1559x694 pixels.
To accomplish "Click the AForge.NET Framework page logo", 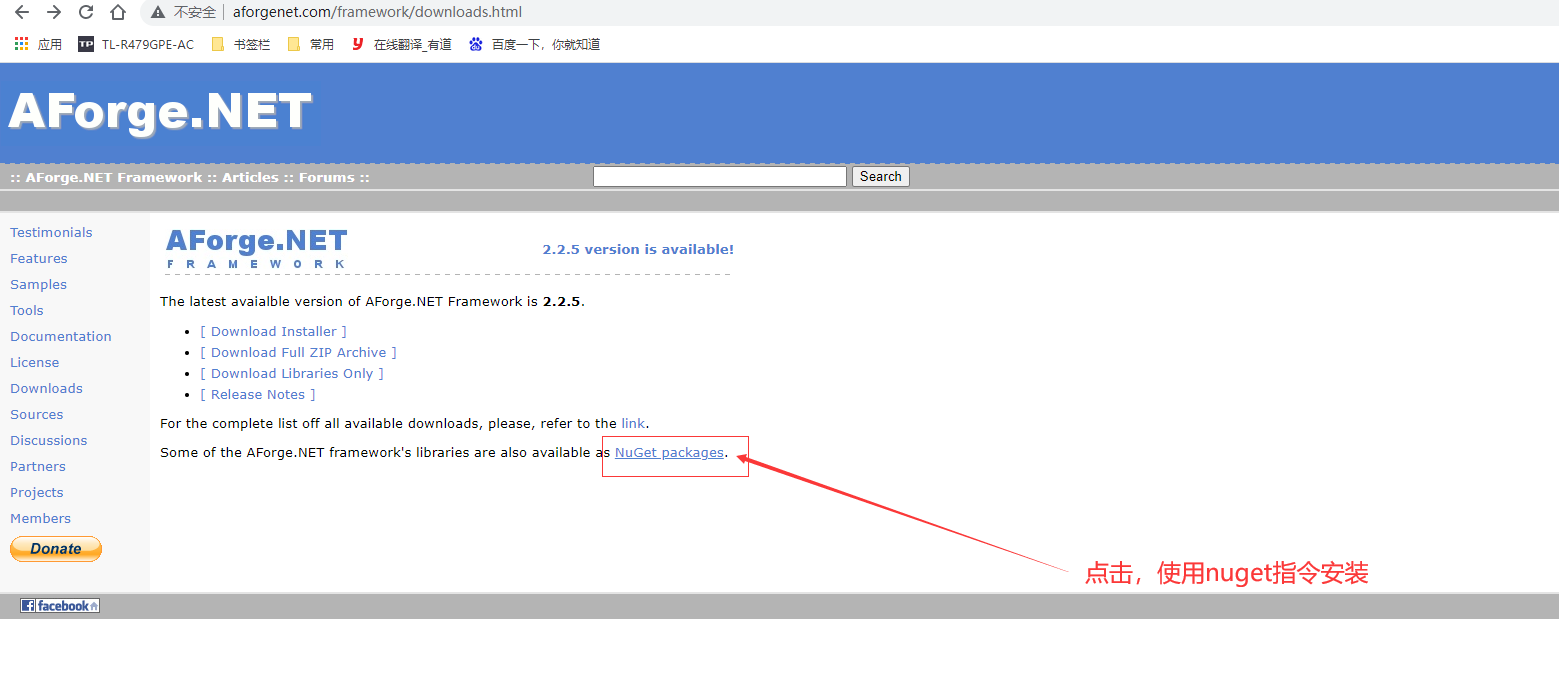I will point(256,249).
